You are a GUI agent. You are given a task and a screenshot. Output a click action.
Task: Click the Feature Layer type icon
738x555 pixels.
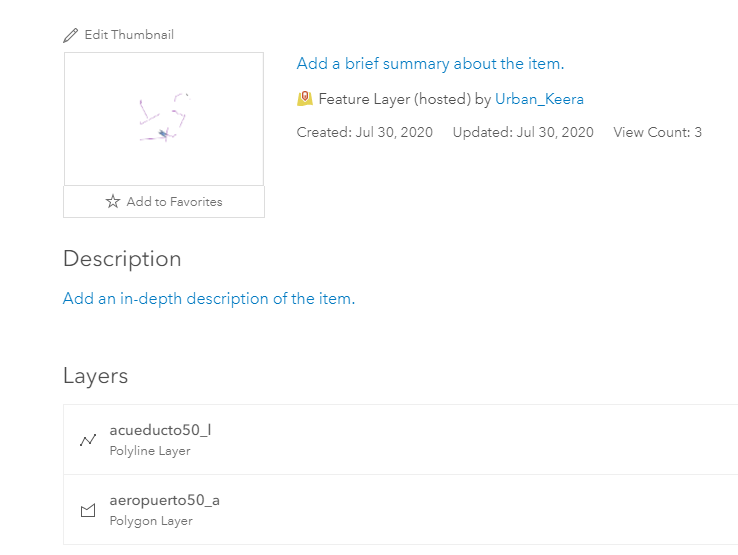(x=305, y=99)
